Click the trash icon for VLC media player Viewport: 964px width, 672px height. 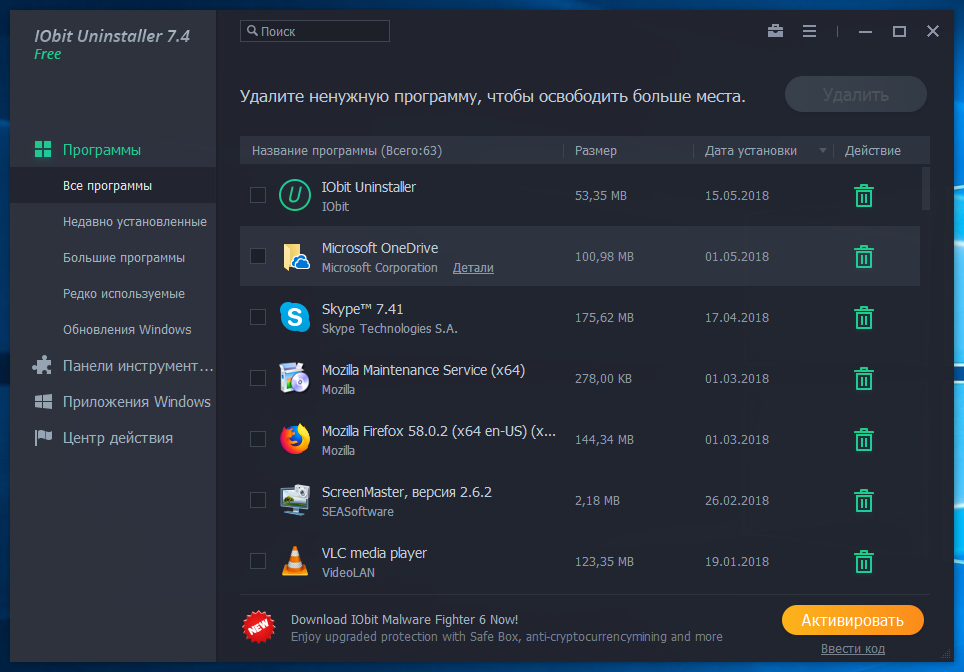[x=864, y=562]
